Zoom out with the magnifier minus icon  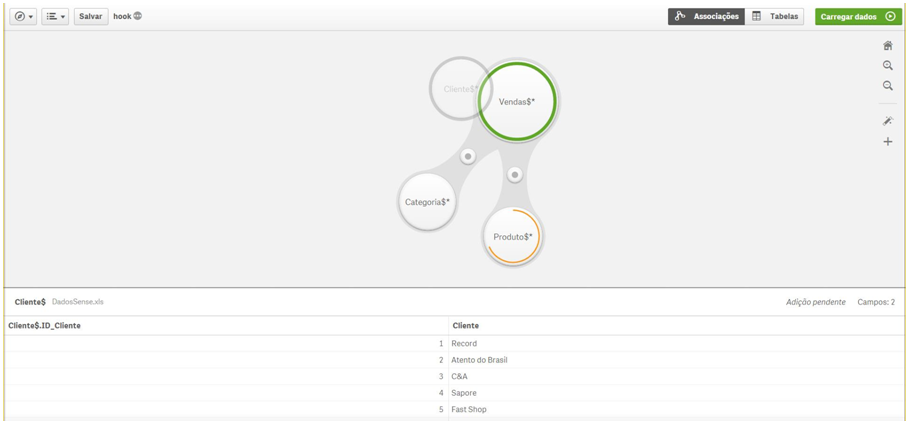tap(887, 86)
